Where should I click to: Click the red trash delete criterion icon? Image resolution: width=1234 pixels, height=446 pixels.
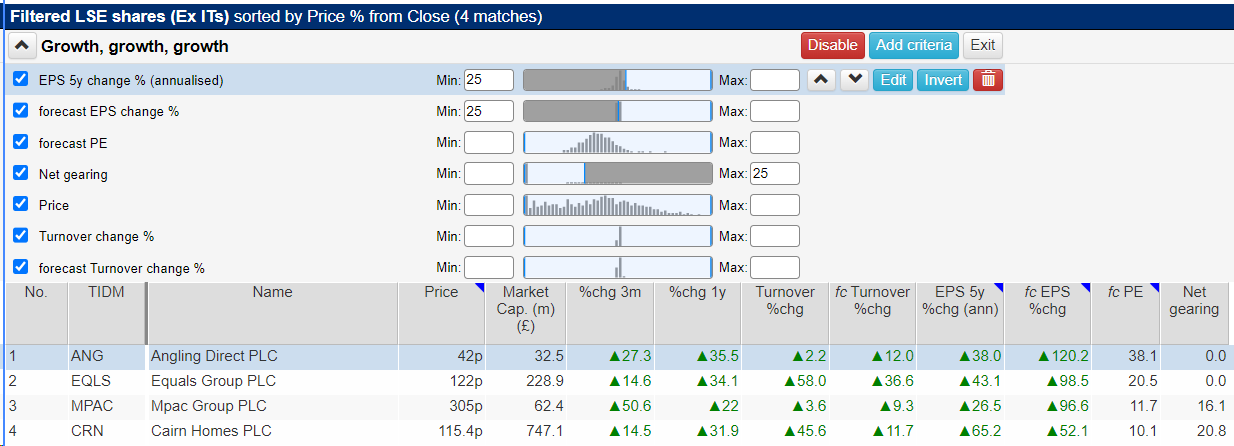pyautogui.click(x=988, y=80)
